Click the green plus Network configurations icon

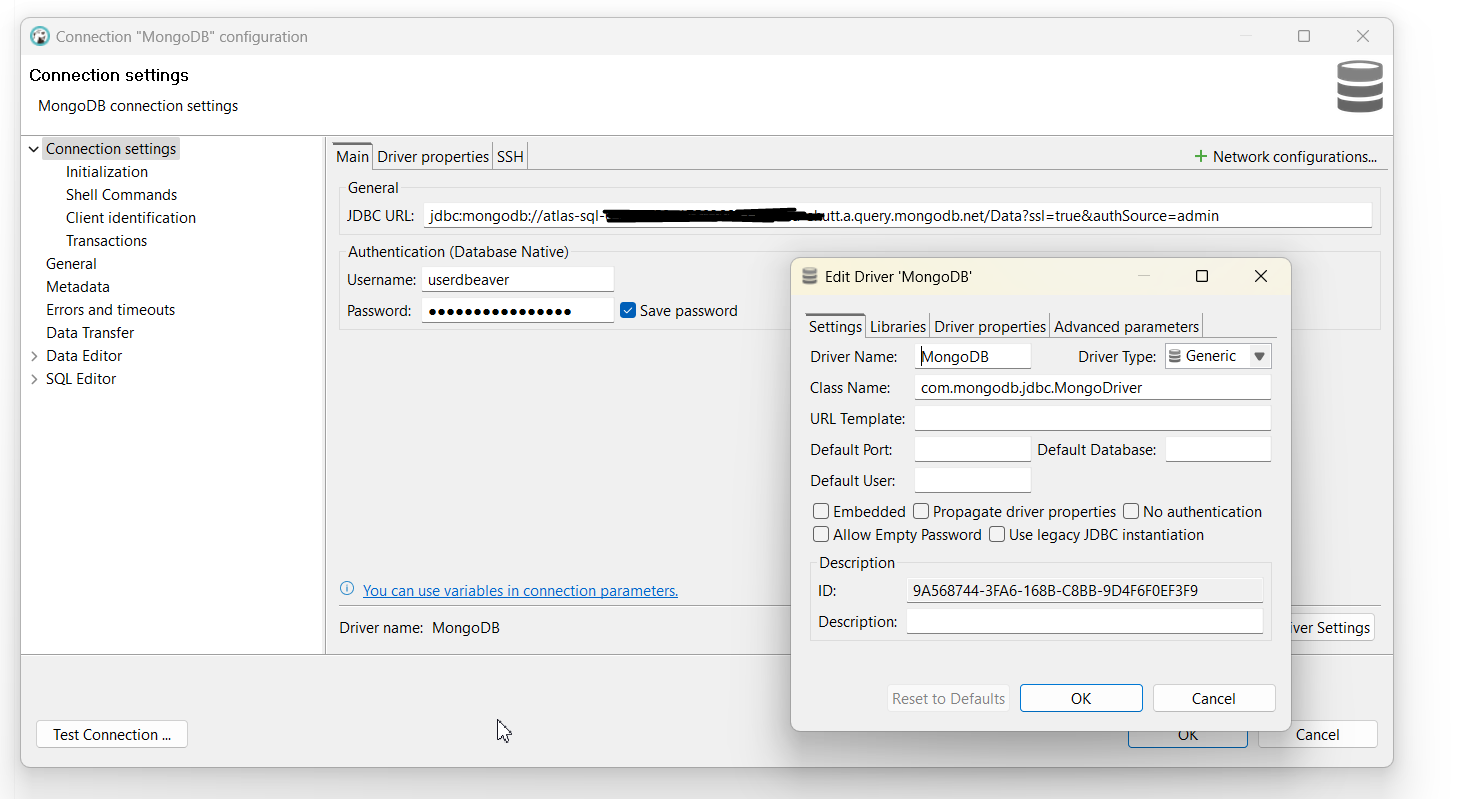pyautogui.click(x=1200, y=157)
